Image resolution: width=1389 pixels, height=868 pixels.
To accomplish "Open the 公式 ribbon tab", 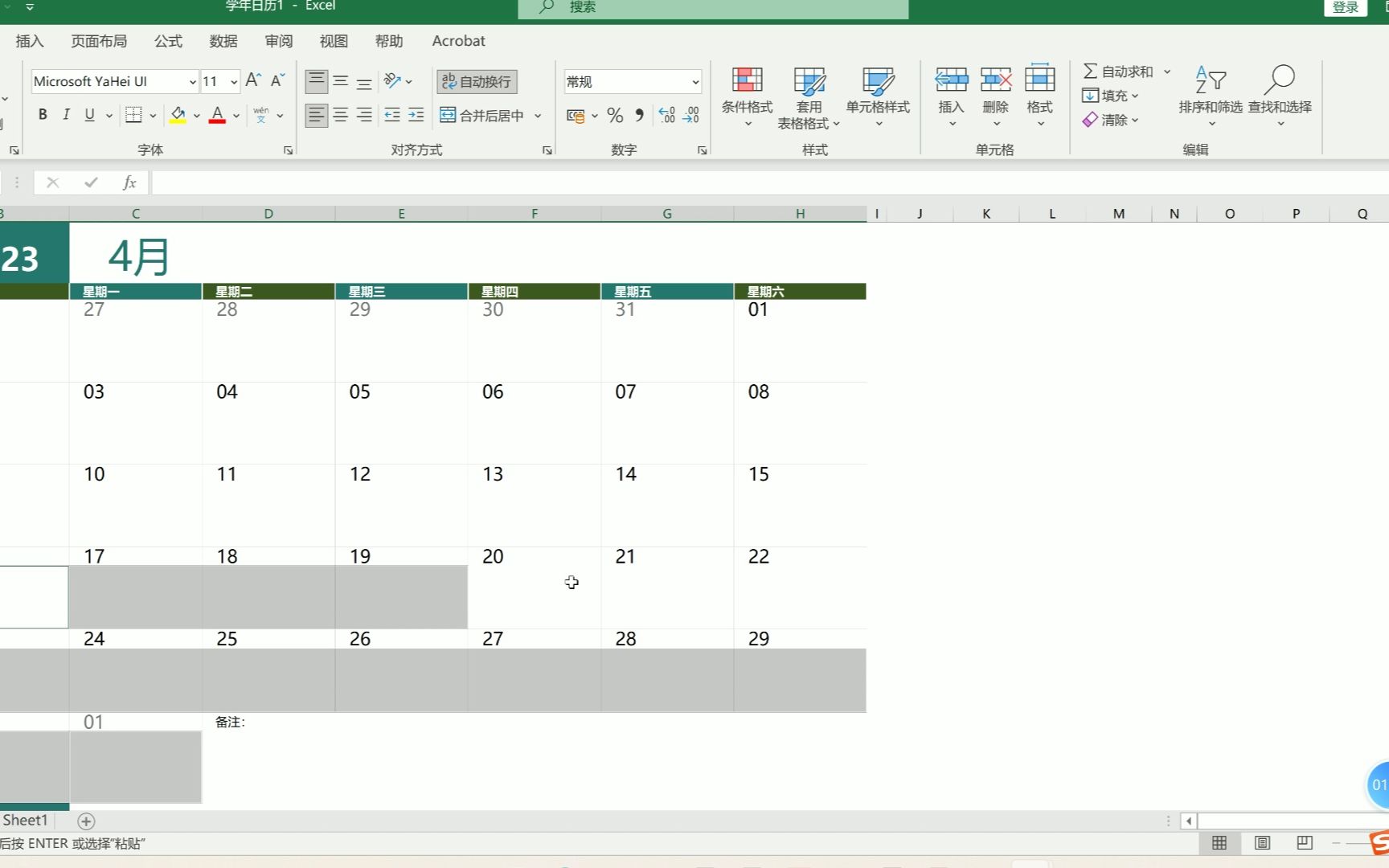I will (168, 41).
